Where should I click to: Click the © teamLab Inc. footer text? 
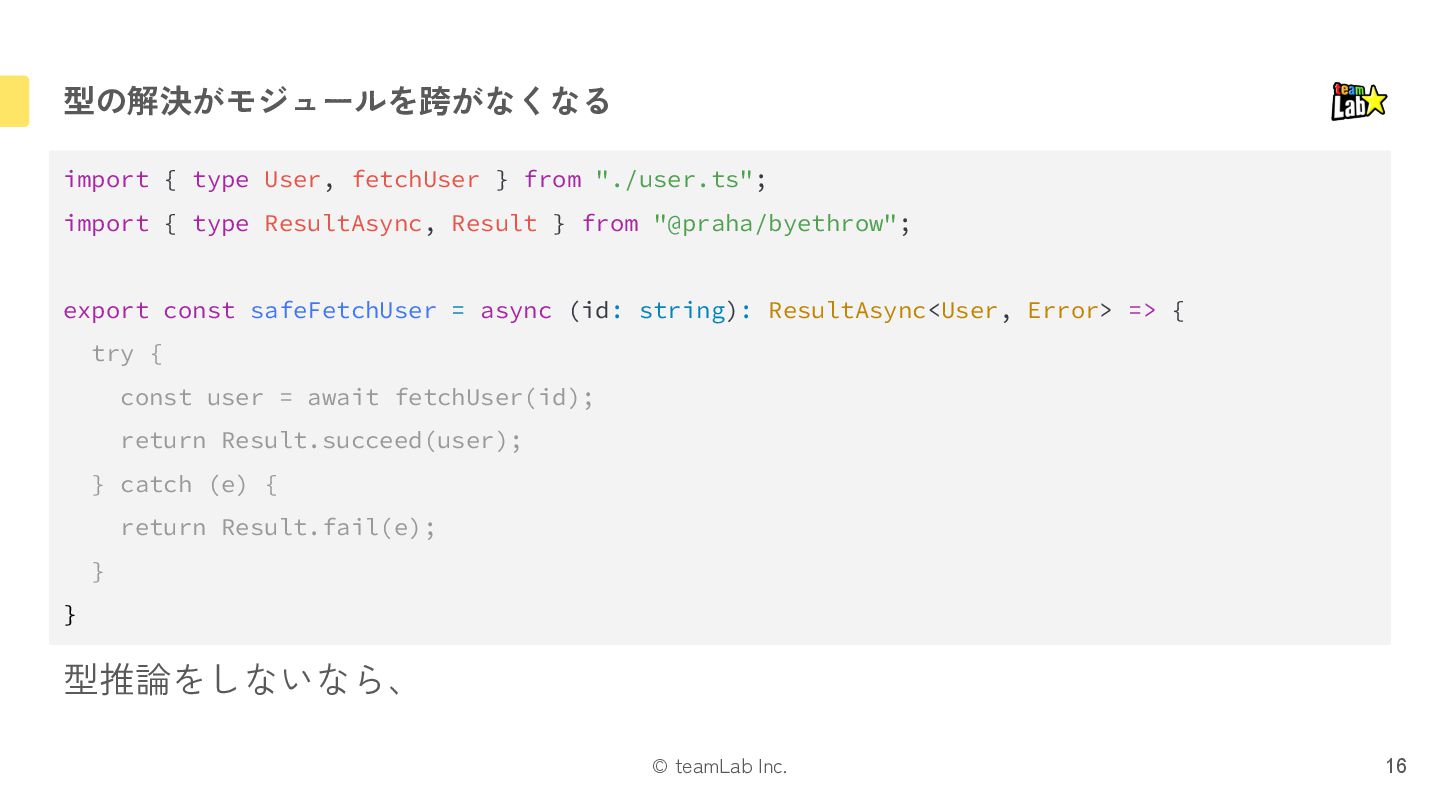click(x=719, y=767)
